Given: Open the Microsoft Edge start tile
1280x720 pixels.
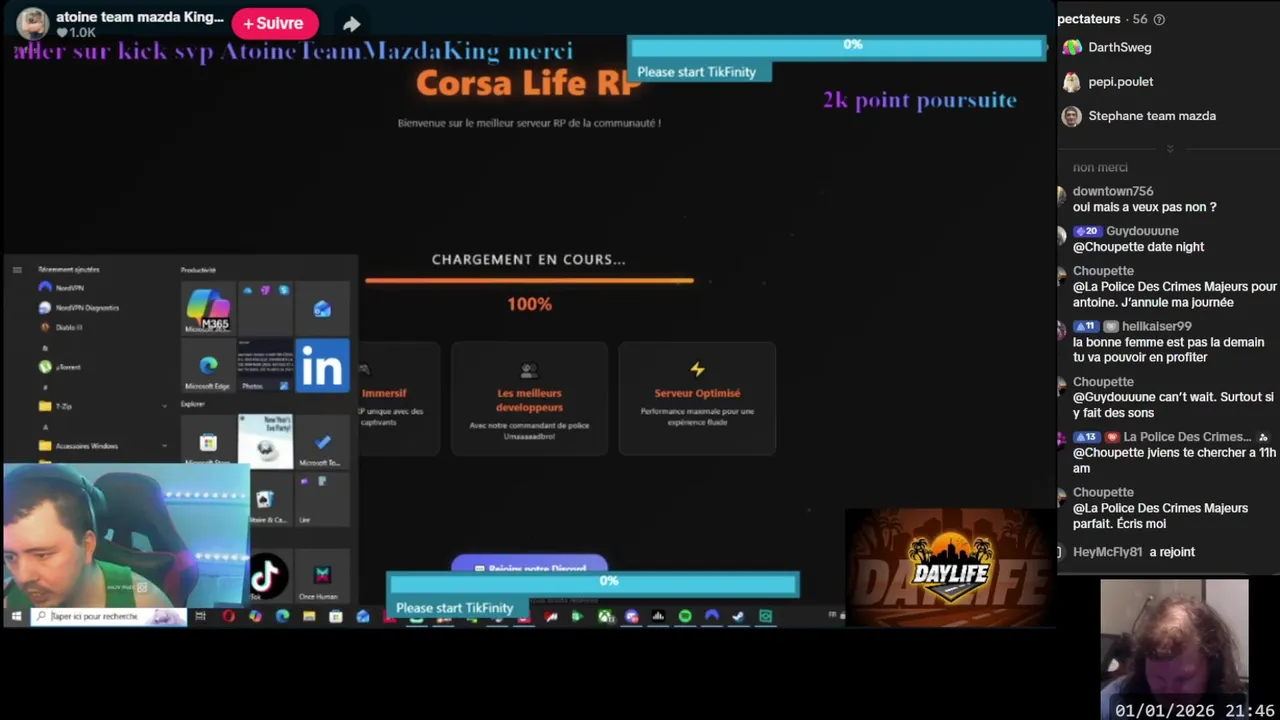Looking at the screenshot, I should 208,366.
